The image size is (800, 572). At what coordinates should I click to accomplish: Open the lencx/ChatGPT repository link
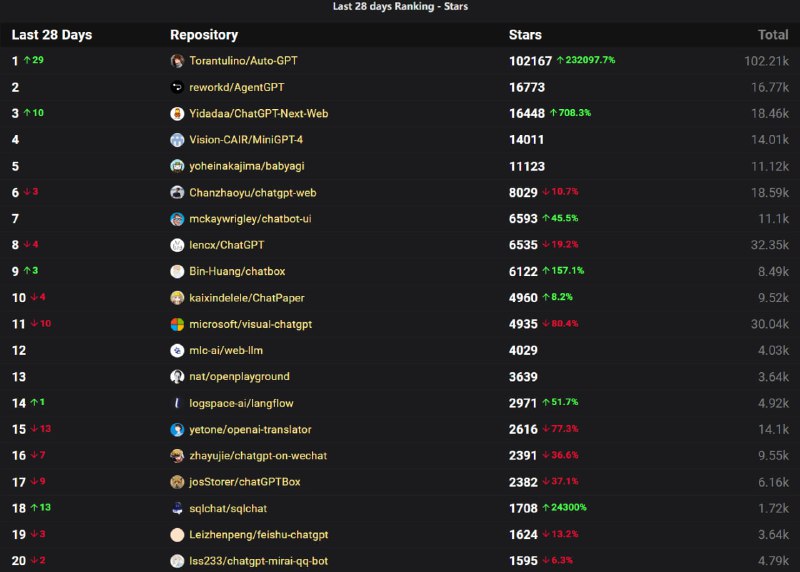click(x=227, y=245)
